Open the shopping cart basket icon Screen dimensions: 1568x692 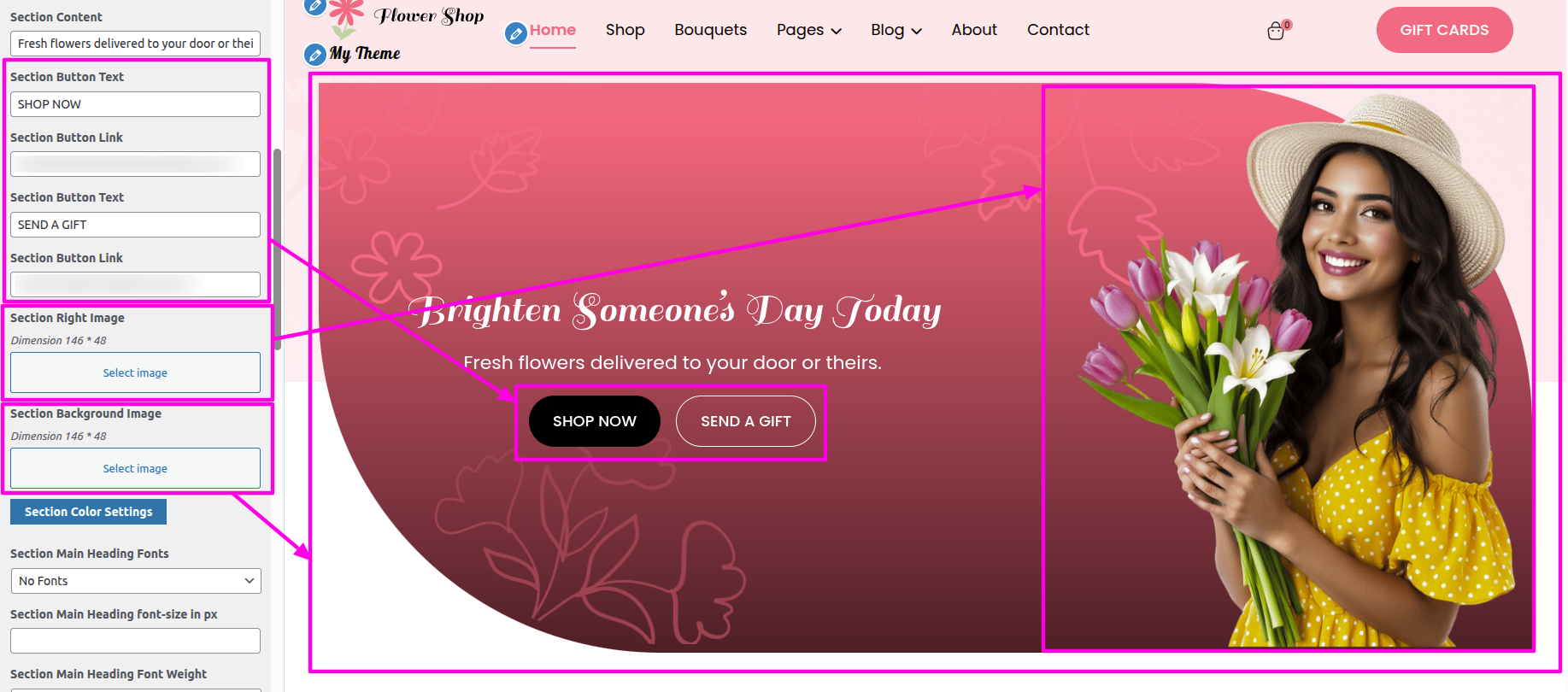pos(1276,32)
